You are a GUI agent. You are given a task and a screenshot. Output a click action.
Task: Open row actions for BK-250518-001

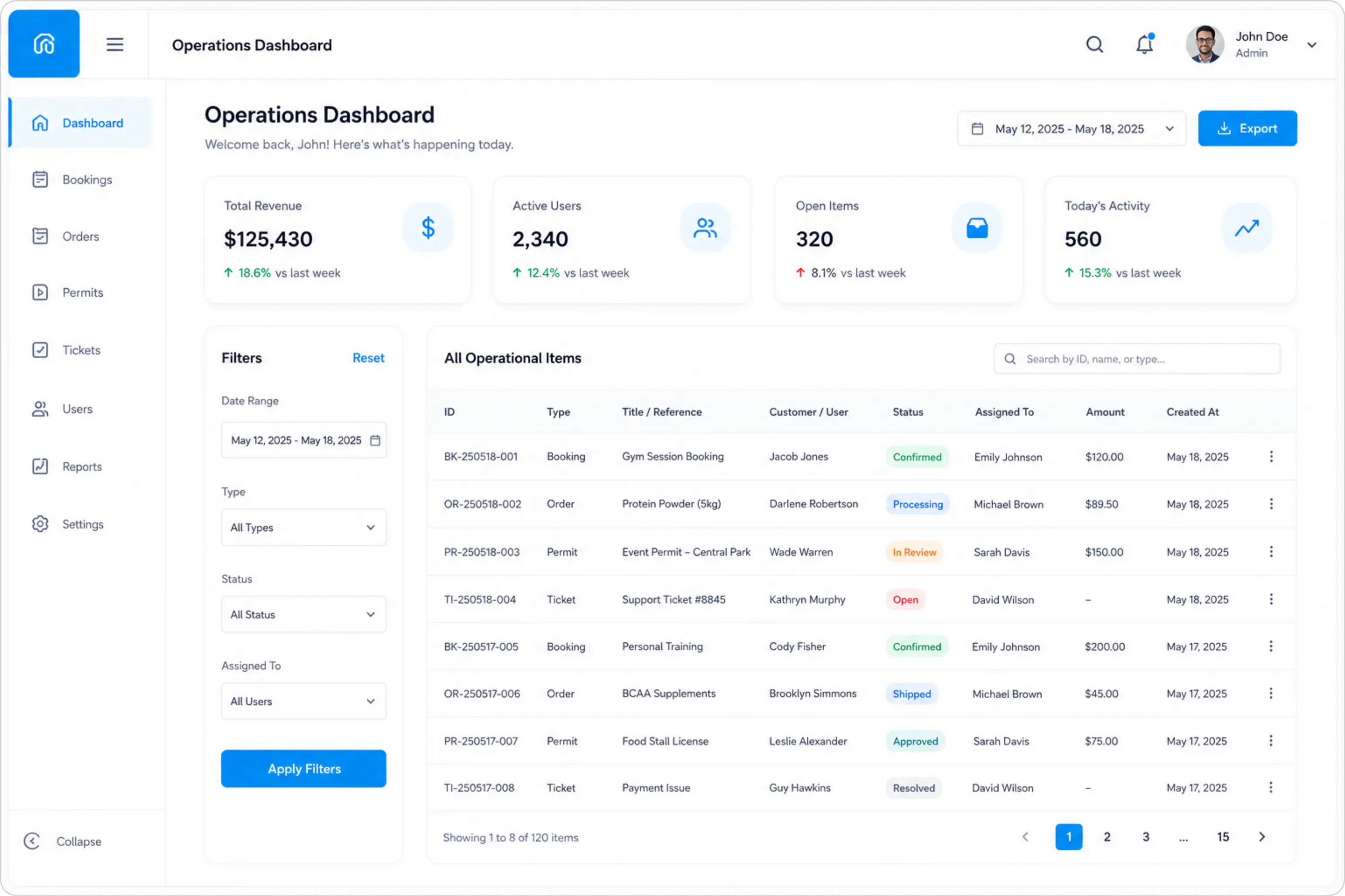pyautogui.click(x=1271, y=457)
